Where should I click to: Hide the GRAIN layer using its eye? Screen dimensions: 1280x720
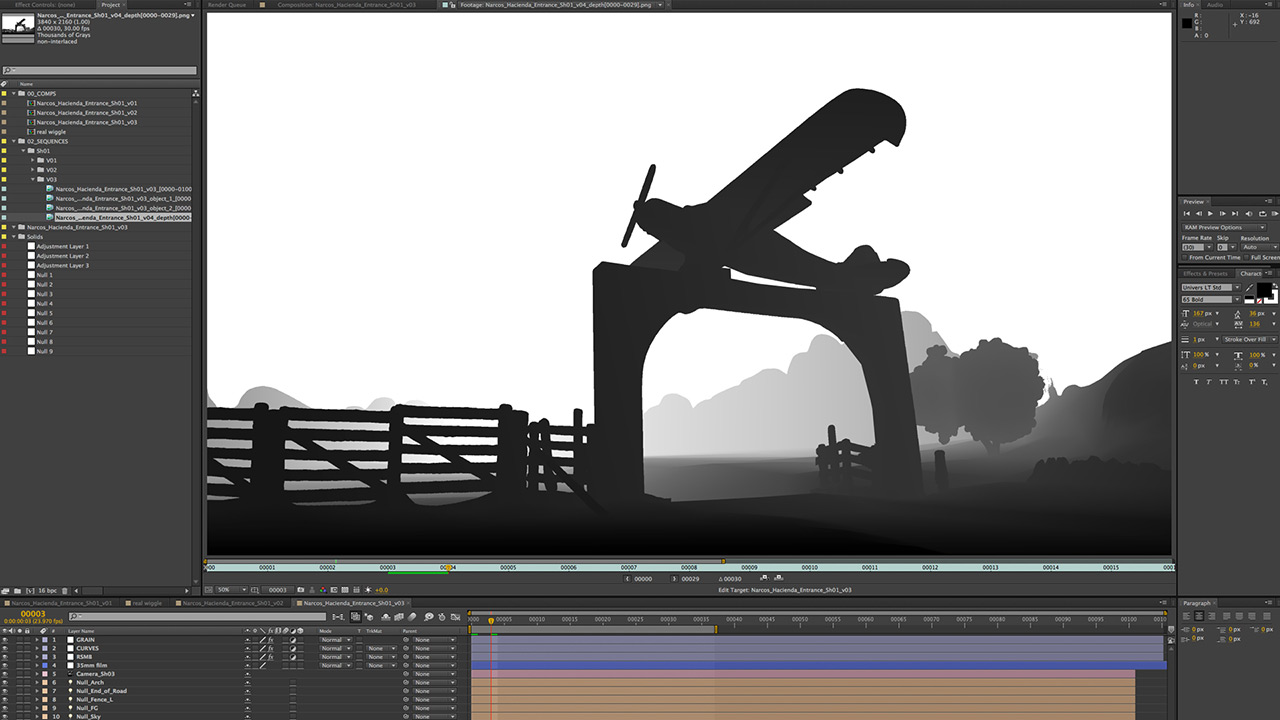[5, 640]
